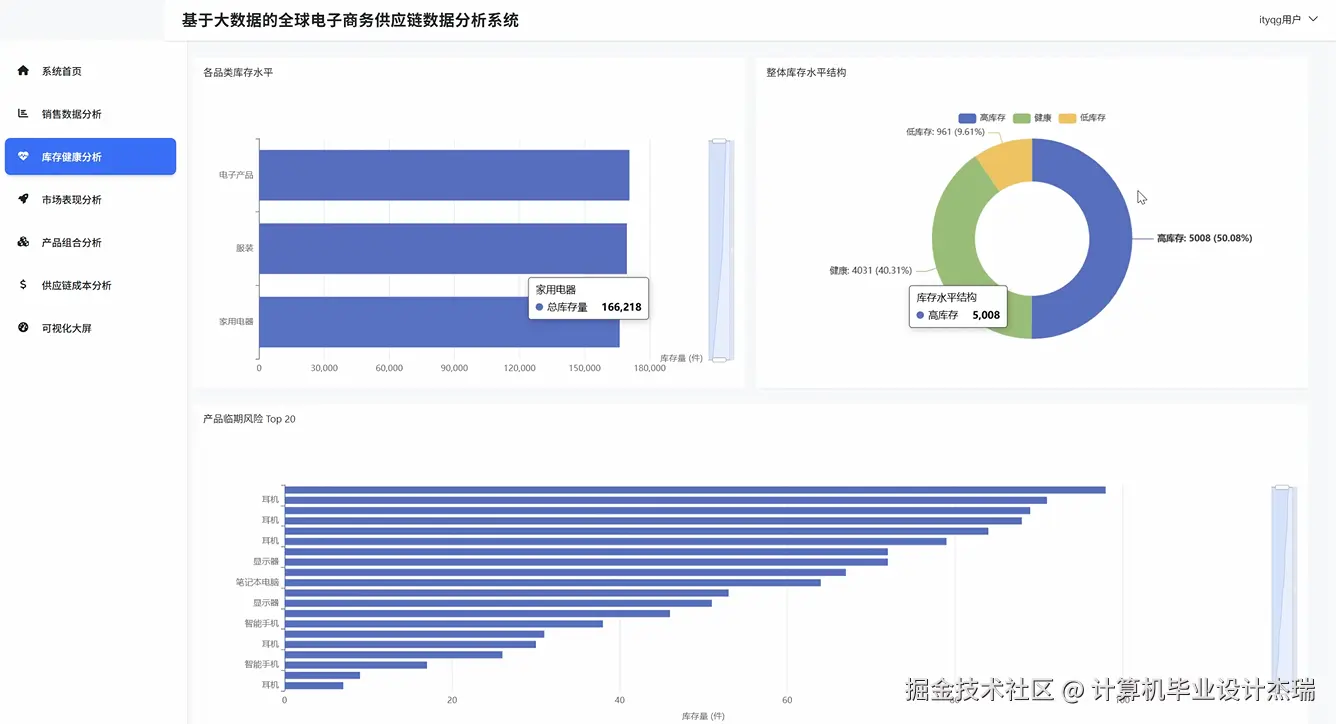Click the longest bar in the Top 20 chart
The height and width of the screenshot is (724, 1336).
click(x=695, y=489)
